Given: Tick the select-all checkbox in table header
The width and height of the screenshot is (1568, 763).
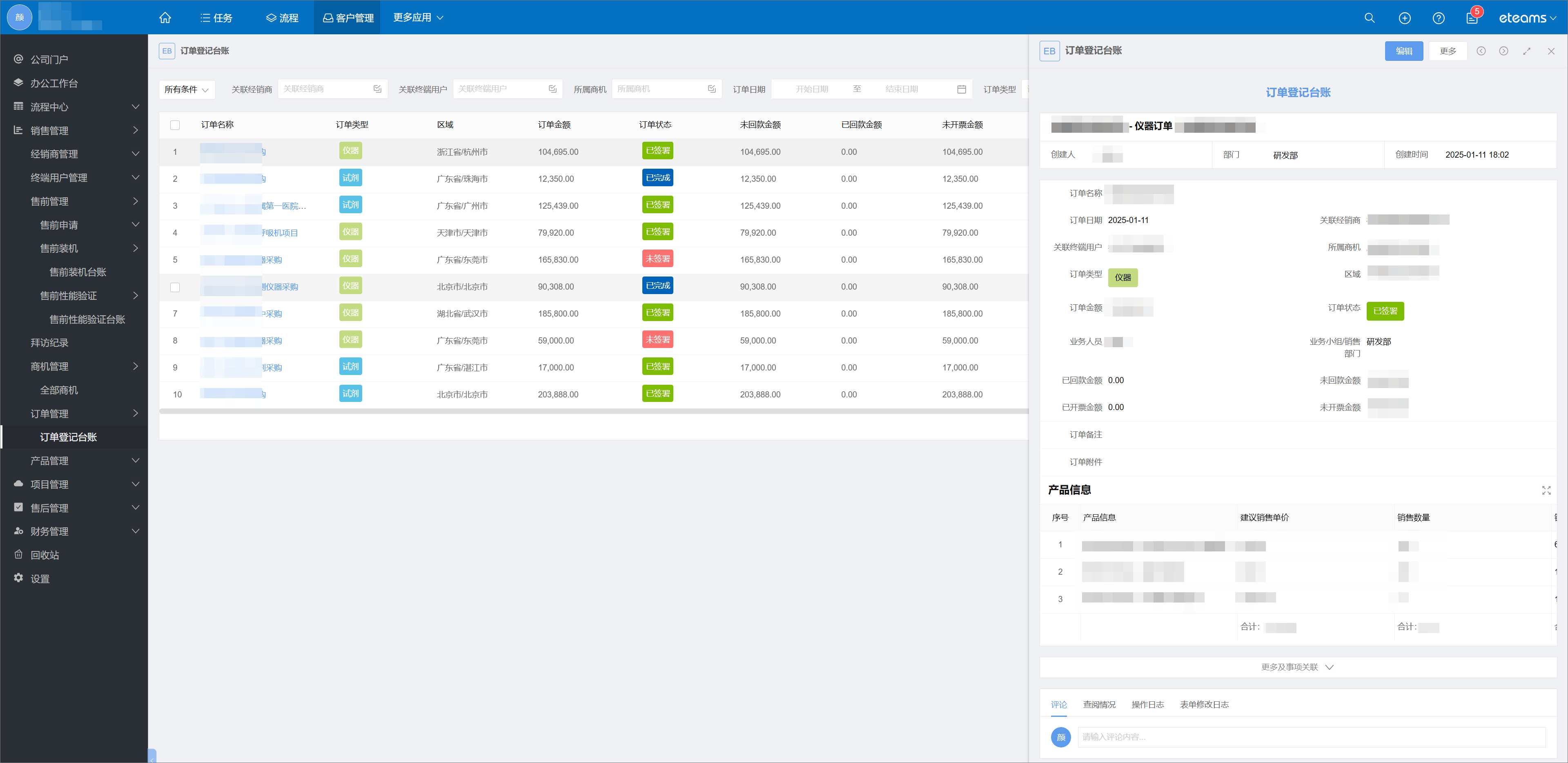Looking at the screenshot, I should click(175, 125).
